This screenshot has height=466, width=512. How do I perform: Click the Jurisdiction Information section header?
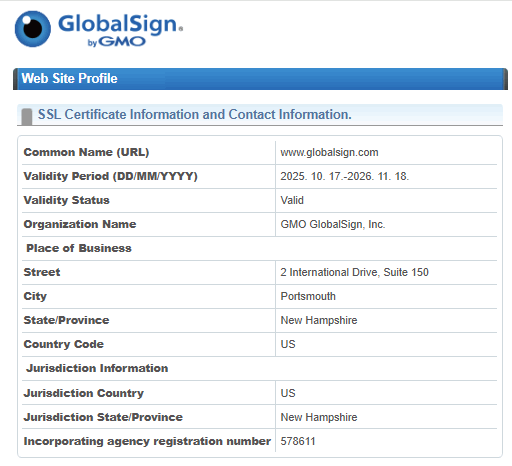97,368
